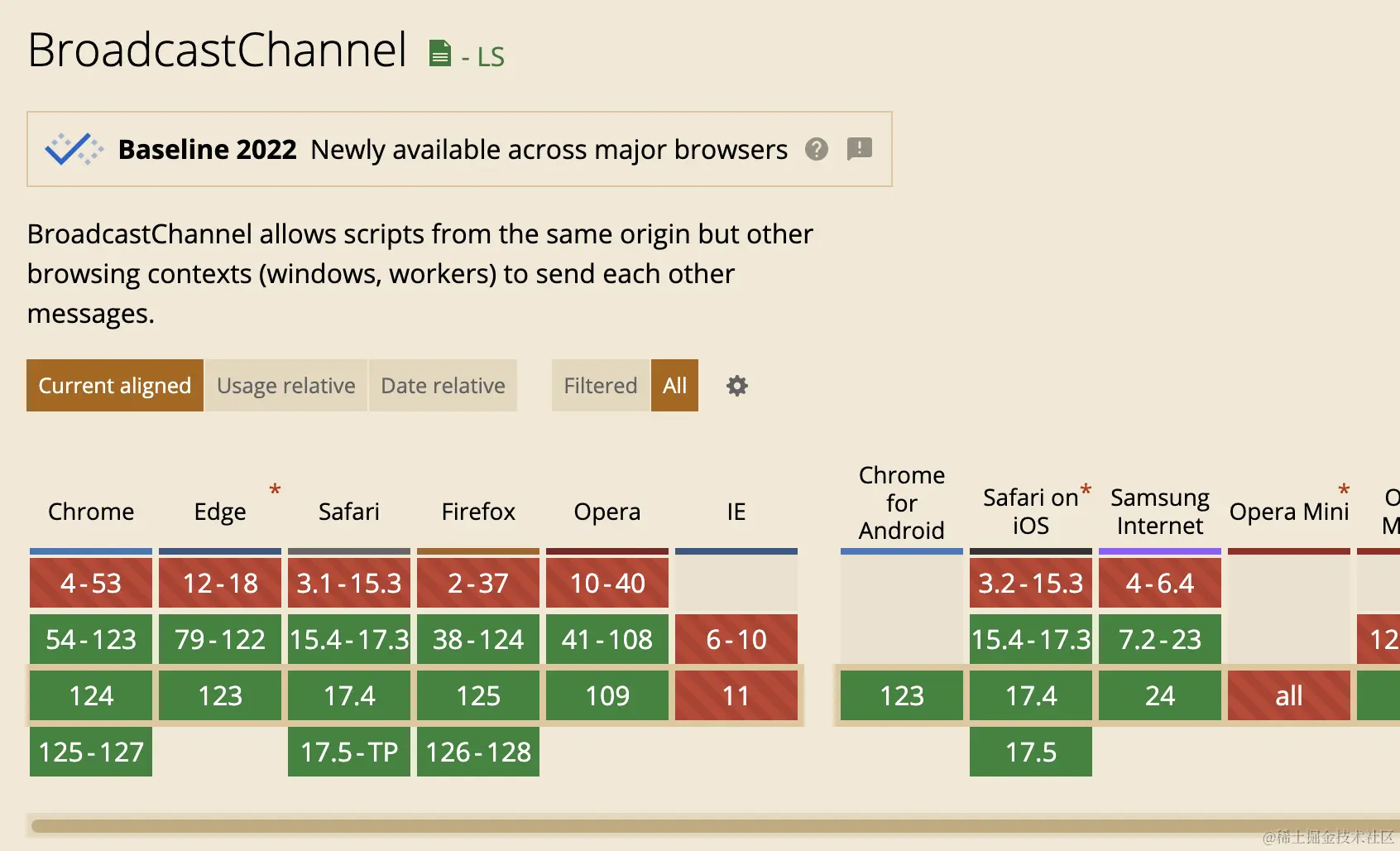This screenshot has width=1400, height=851.
Task: Select Opera Mini all cell
Action: (1289, 695)
